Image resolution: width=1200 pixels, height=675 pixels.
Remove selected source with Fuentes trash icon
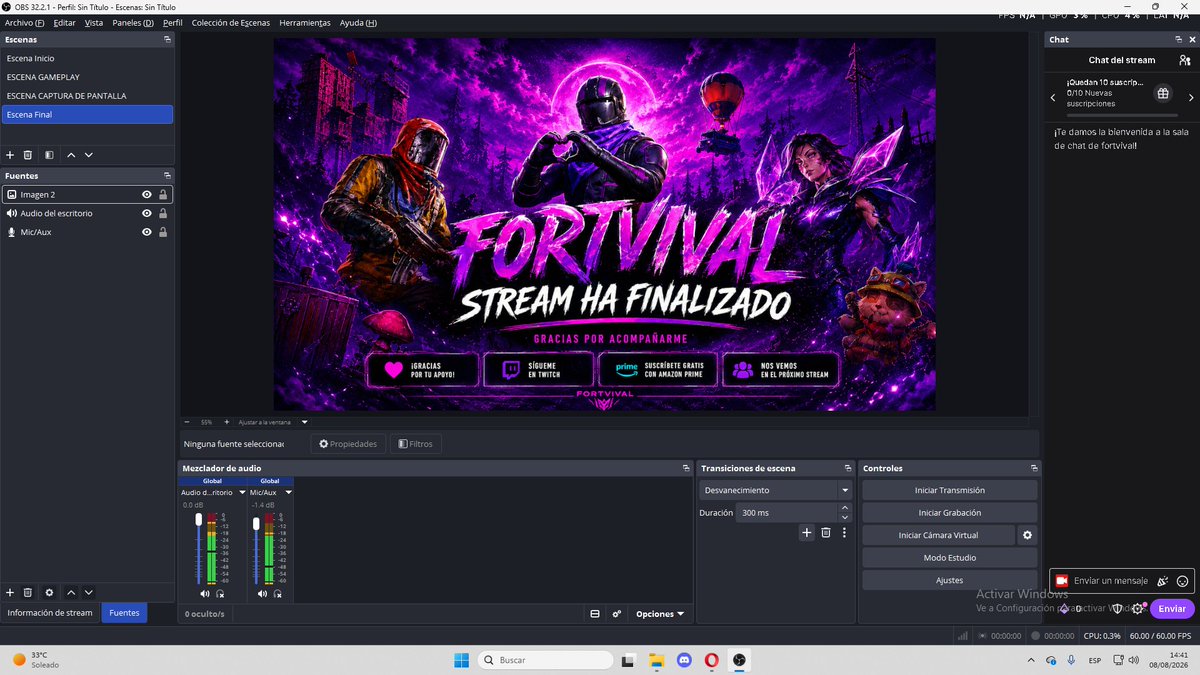click(28, 593)
